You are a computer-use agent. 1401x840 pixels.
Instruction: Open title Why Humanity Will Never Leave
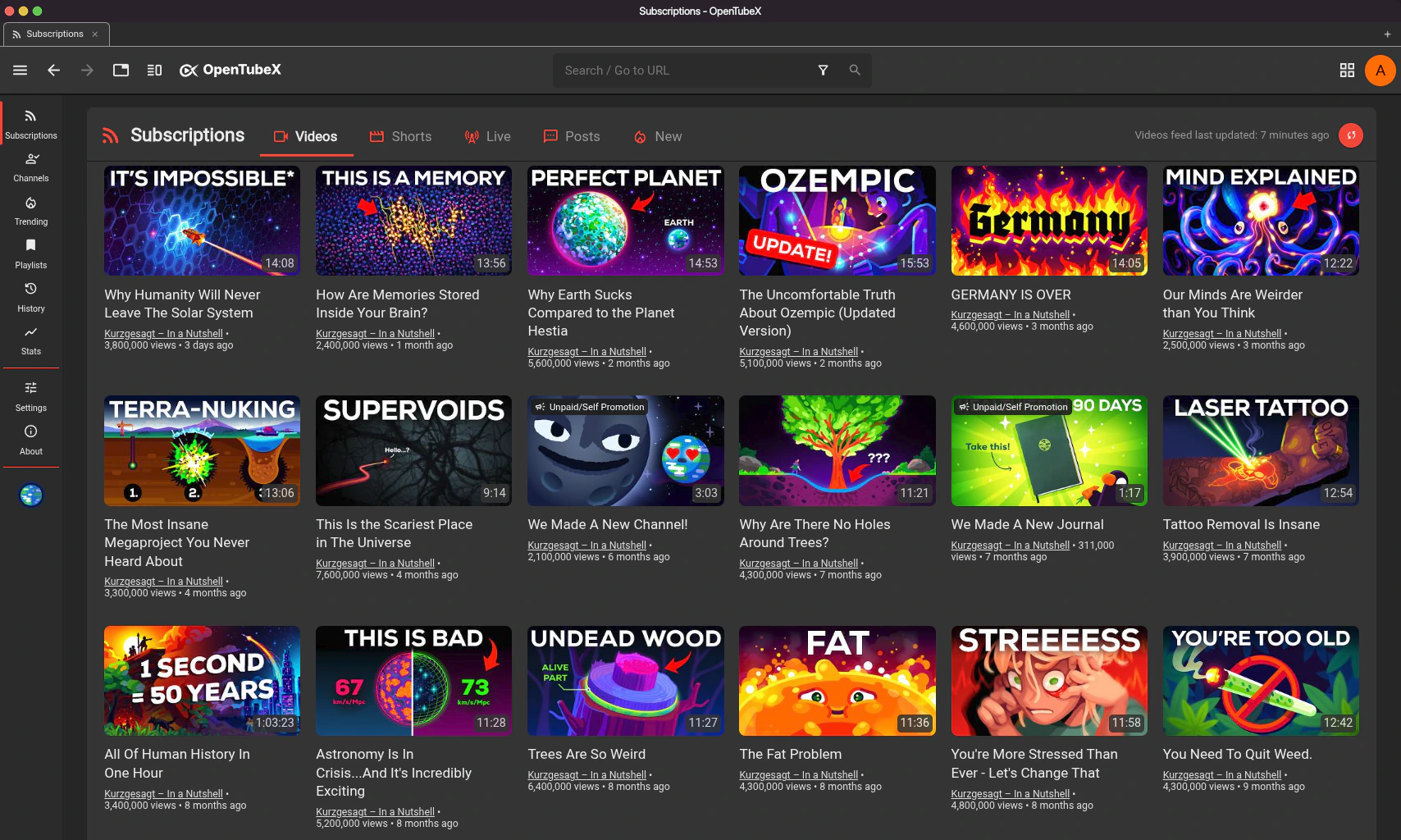pos(182,304)
